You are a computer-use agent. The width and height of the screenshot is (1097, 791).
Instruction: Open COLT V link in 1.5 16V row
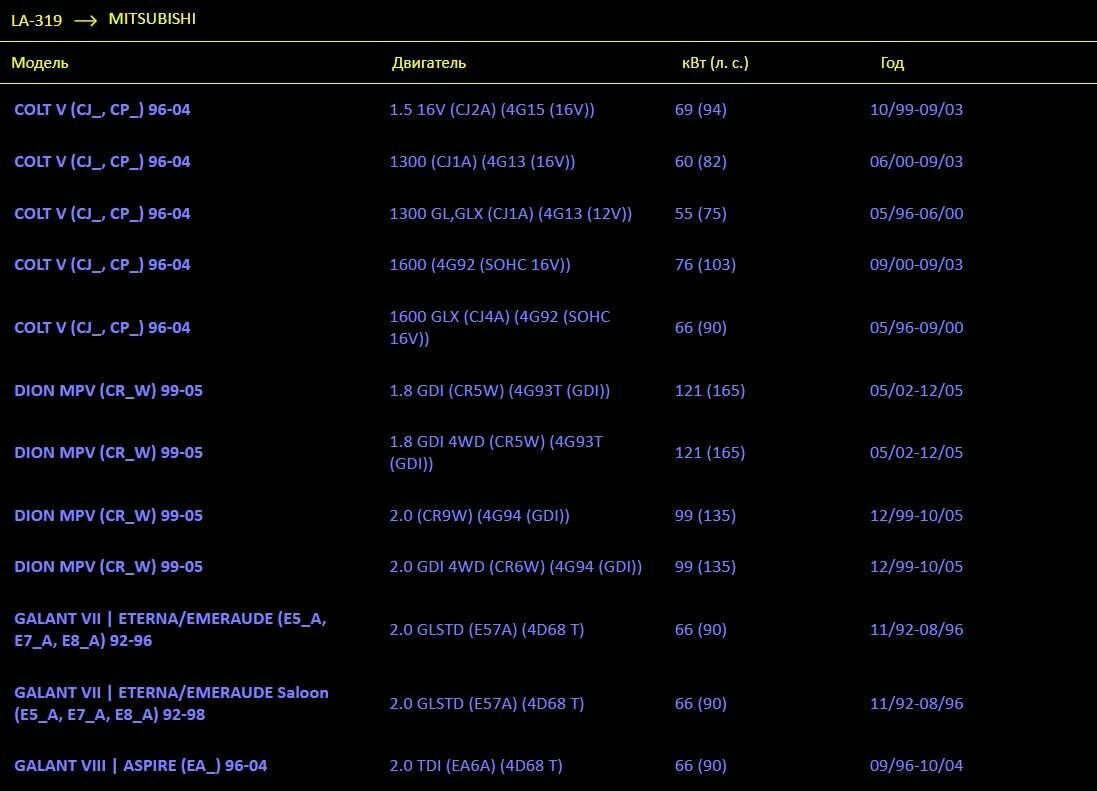102,110
